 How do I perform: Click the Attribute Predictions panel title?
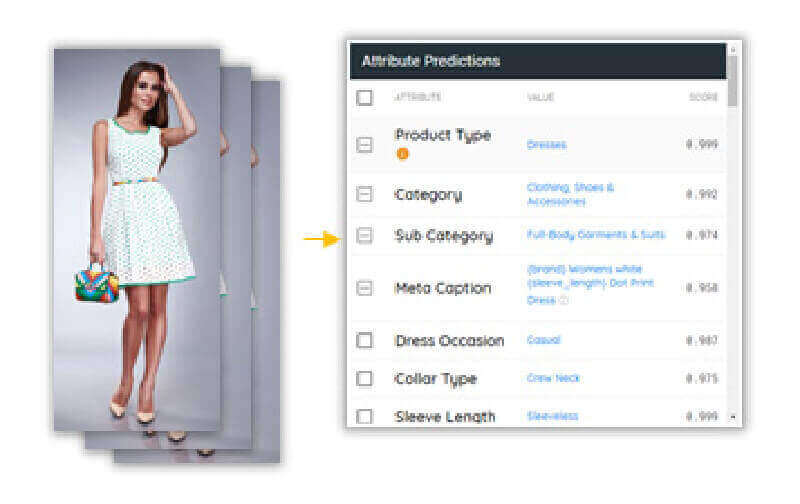click(431, 61)
